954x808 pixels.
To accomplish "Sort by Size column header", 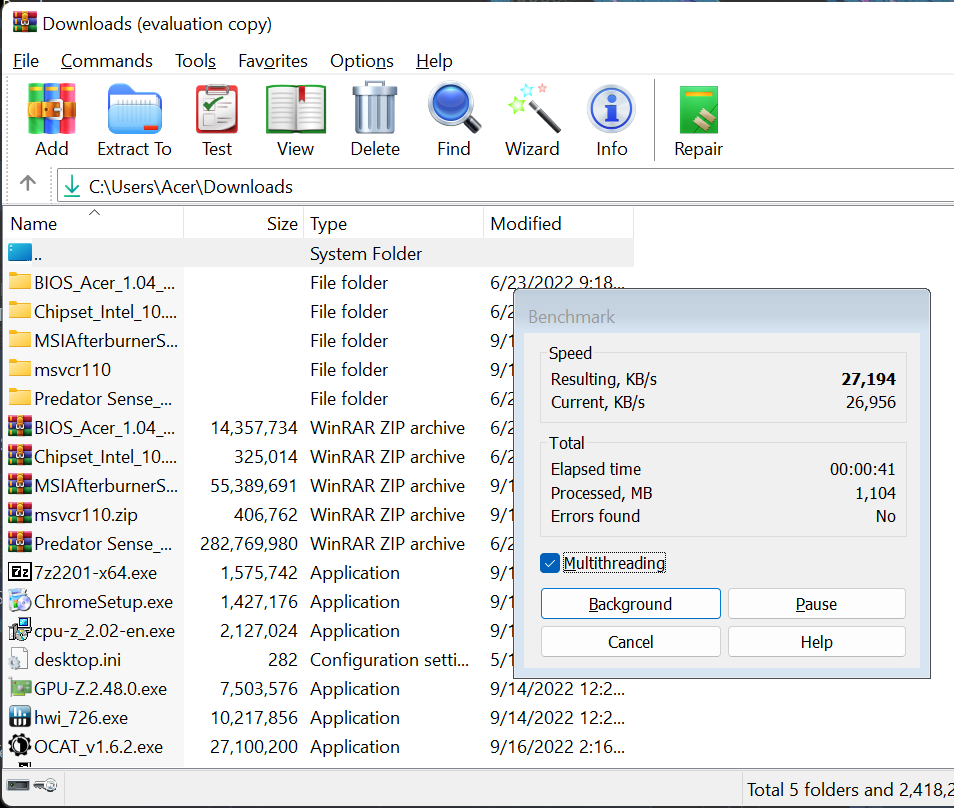I will [x=243, y=223].
